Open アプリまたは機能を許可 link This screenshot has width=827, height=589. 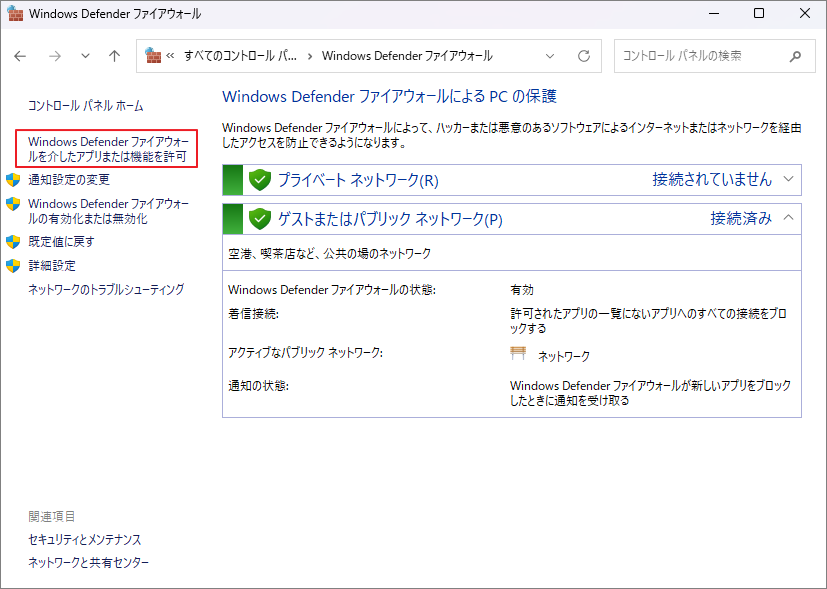(108, 149)
